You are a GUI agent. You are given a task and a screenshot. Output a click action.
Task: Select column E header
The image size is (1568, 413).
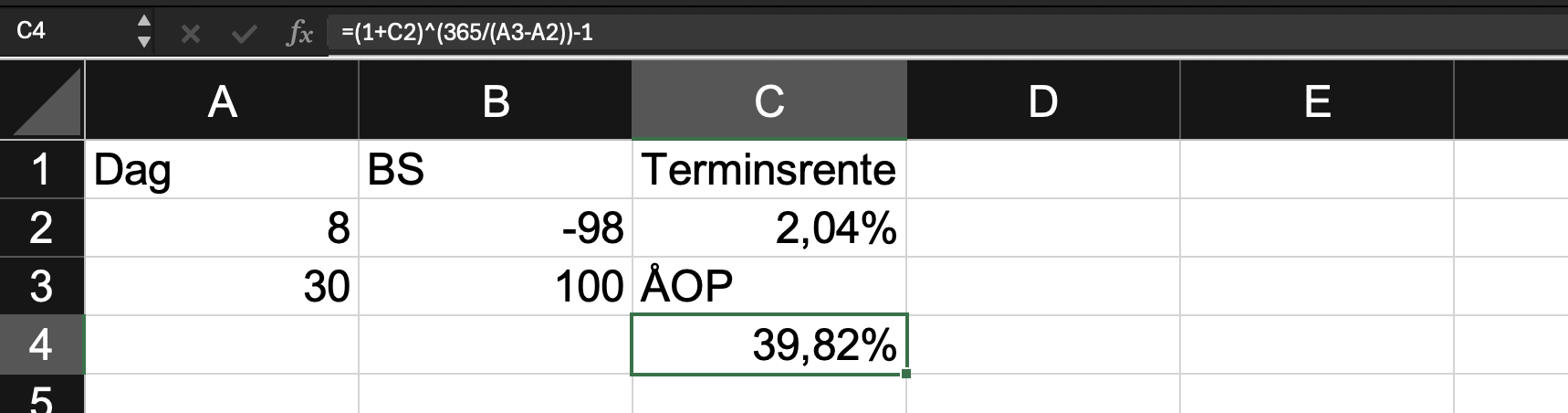pyautogui.click(x=1317, y=101)
